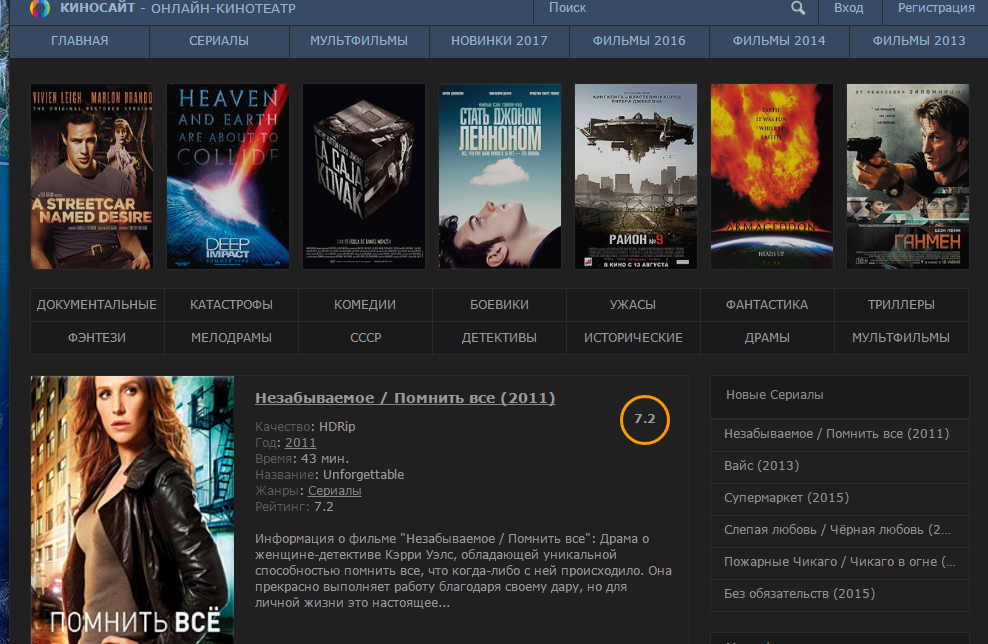Screen dimensions: 988x644
Task: Follow the 2011 year link
Action: tap(301, 443)
